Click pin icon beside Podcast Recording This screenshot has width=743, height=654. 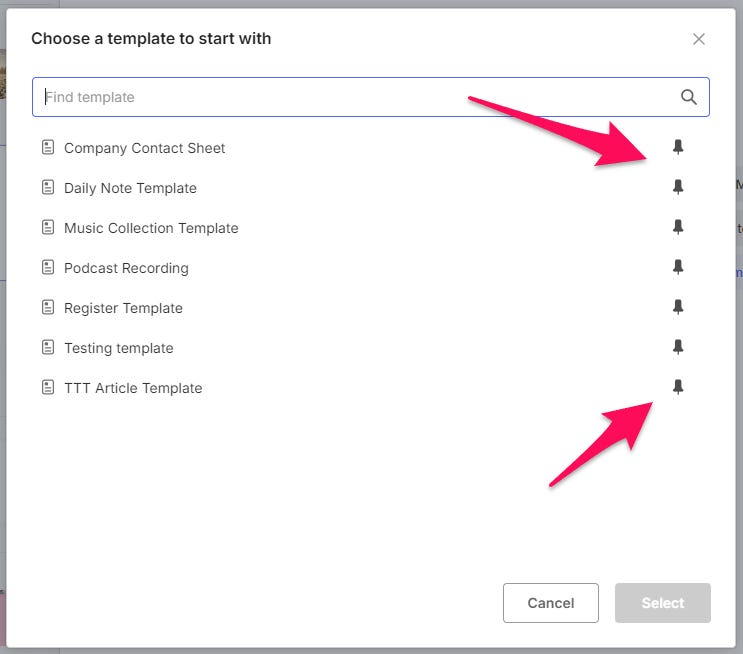pyautogui.click(x=678, y=267)
